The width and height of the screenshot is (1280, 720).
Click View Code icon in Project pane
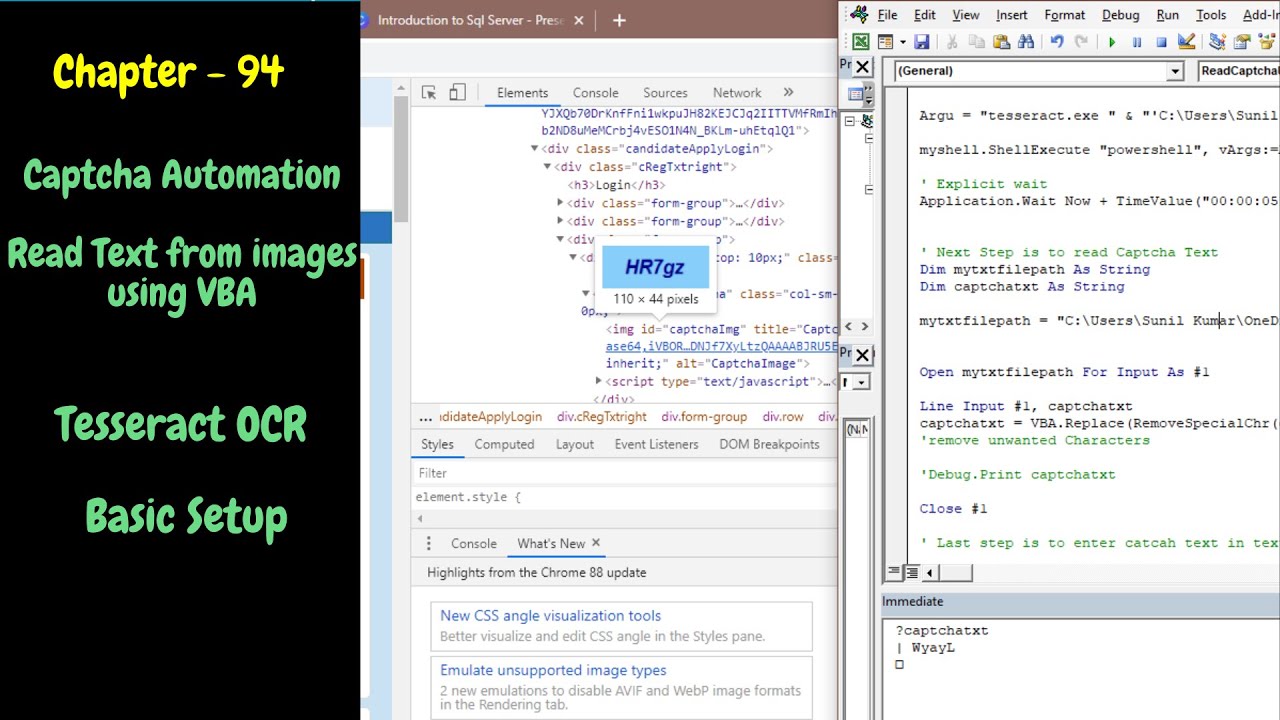(x=856, y=95)
